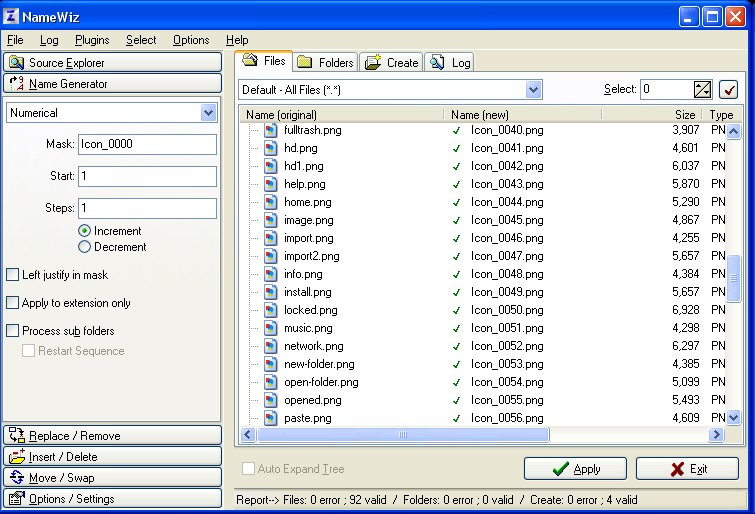755x514 pixels.
Task: Click the green check beside Icon_0045.png
Action: pyautogui.click(x=456, y=221)
